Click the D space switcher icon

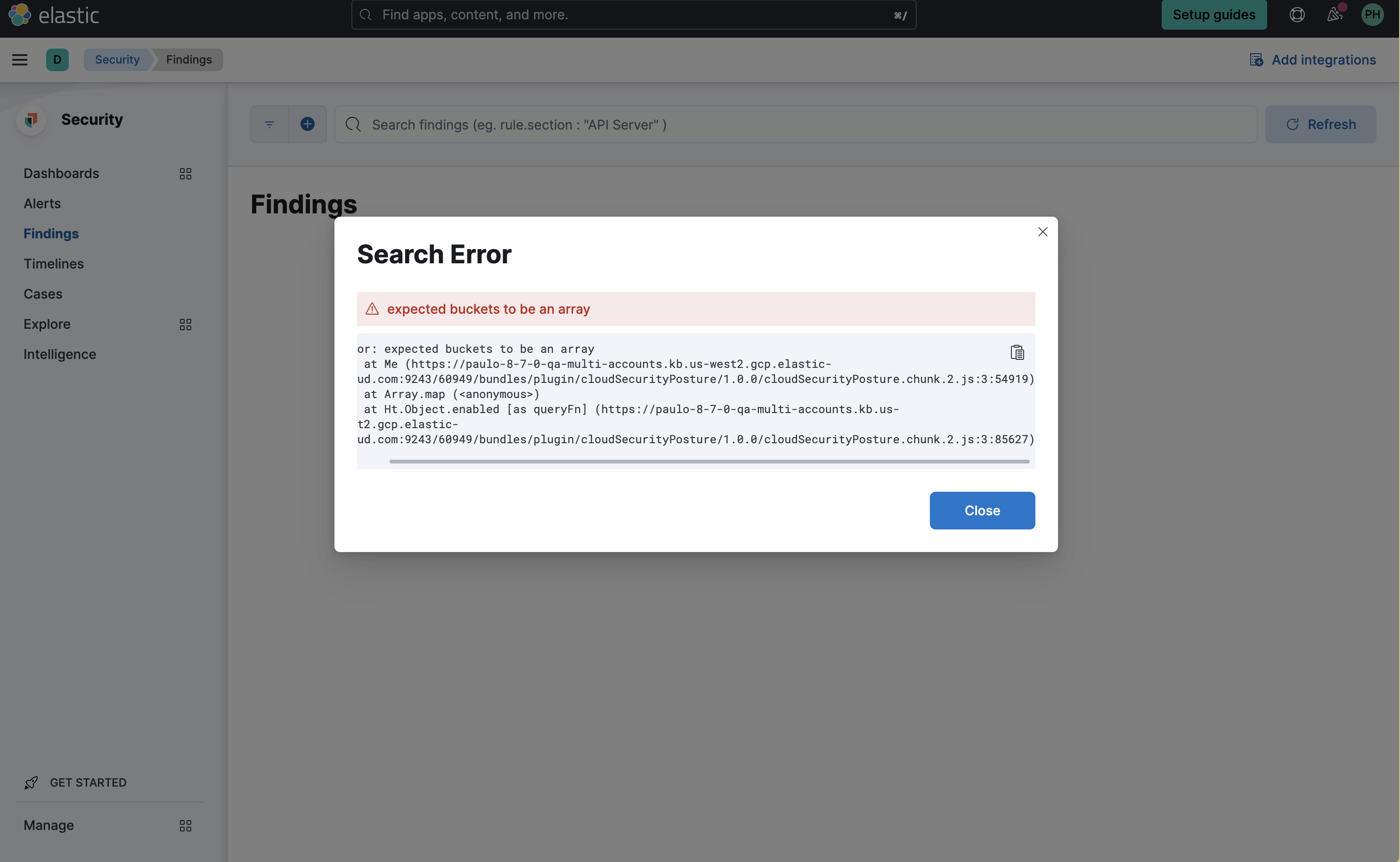tap(57, 59)
